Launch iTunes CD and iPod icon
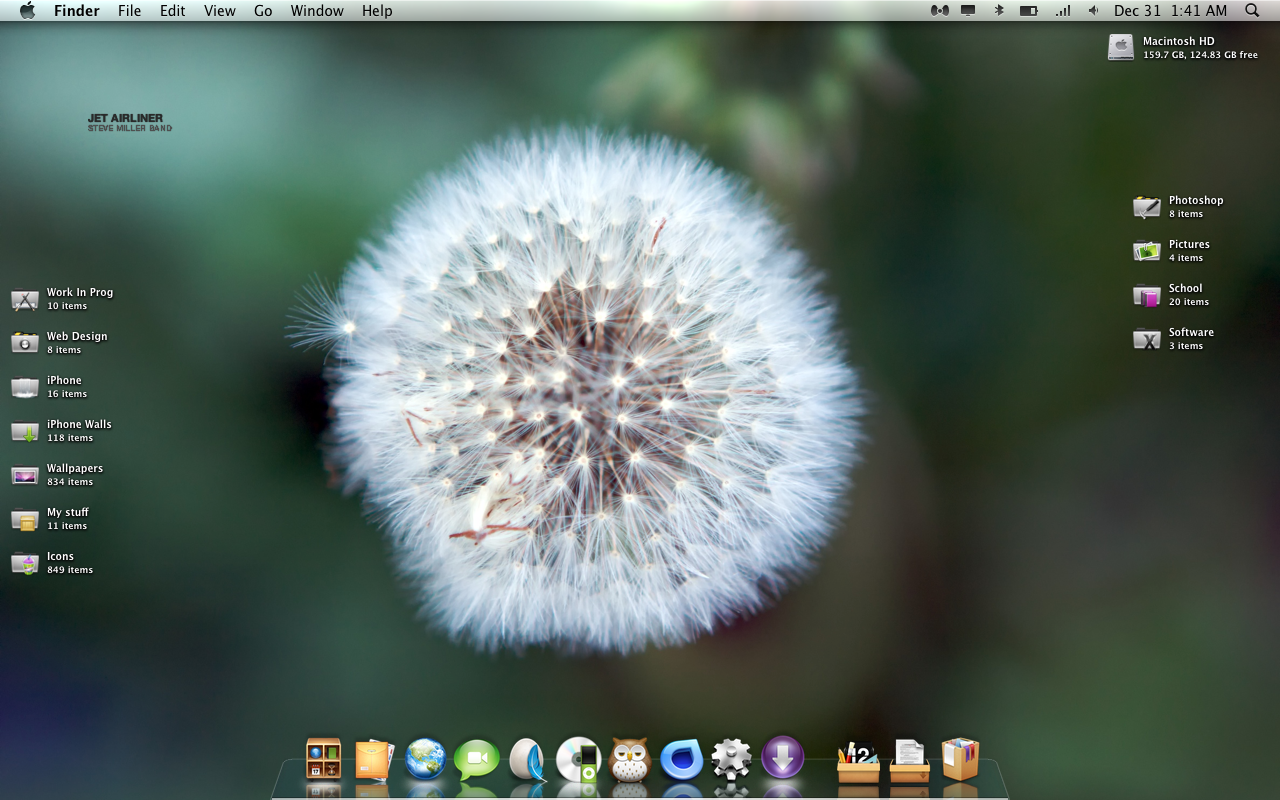This screenshot has height=800, width=1280. [x=578, y=759]
